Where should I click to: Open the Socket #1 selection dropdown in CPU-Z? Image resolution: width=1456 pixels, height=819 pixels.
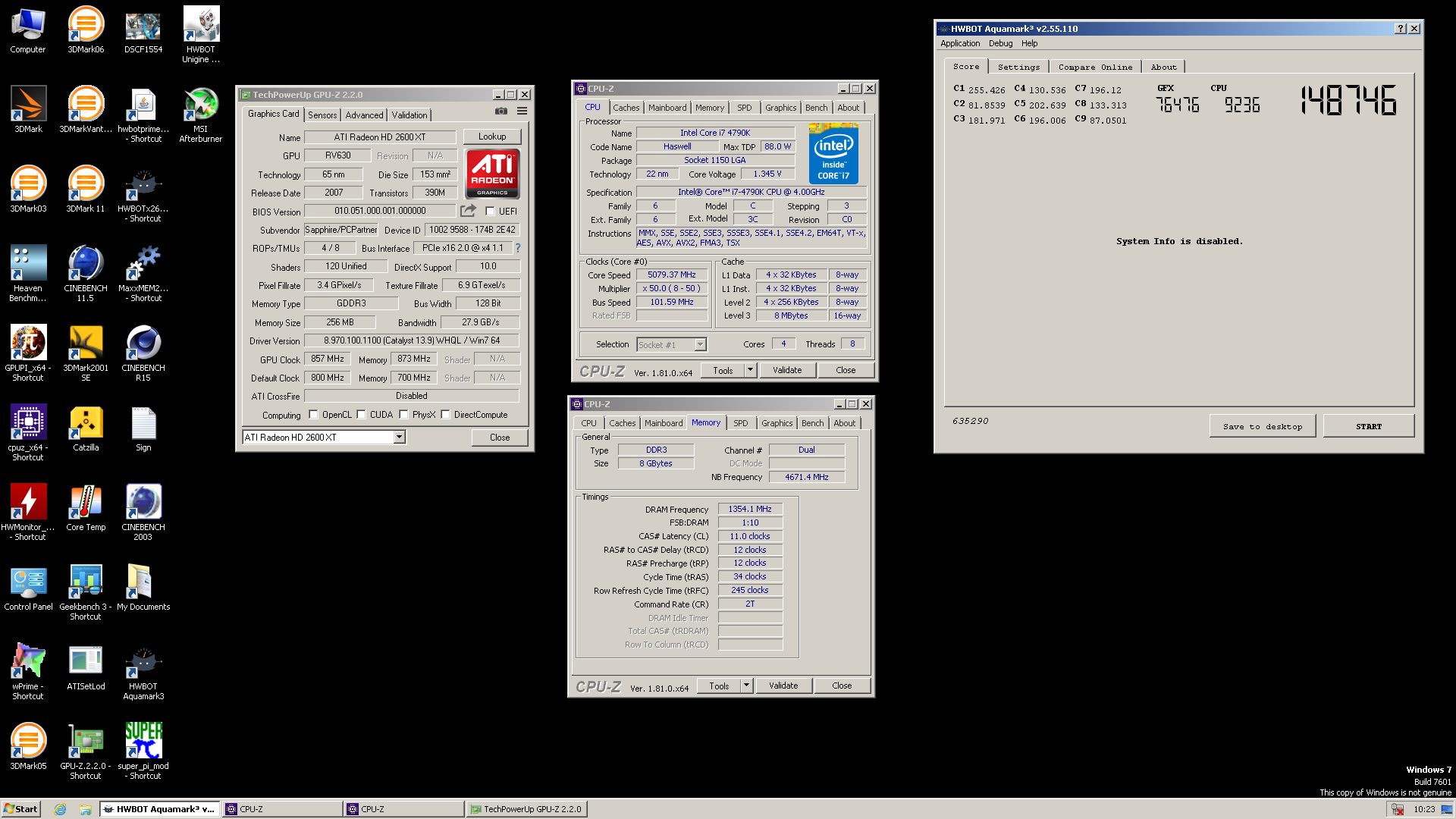700,345
